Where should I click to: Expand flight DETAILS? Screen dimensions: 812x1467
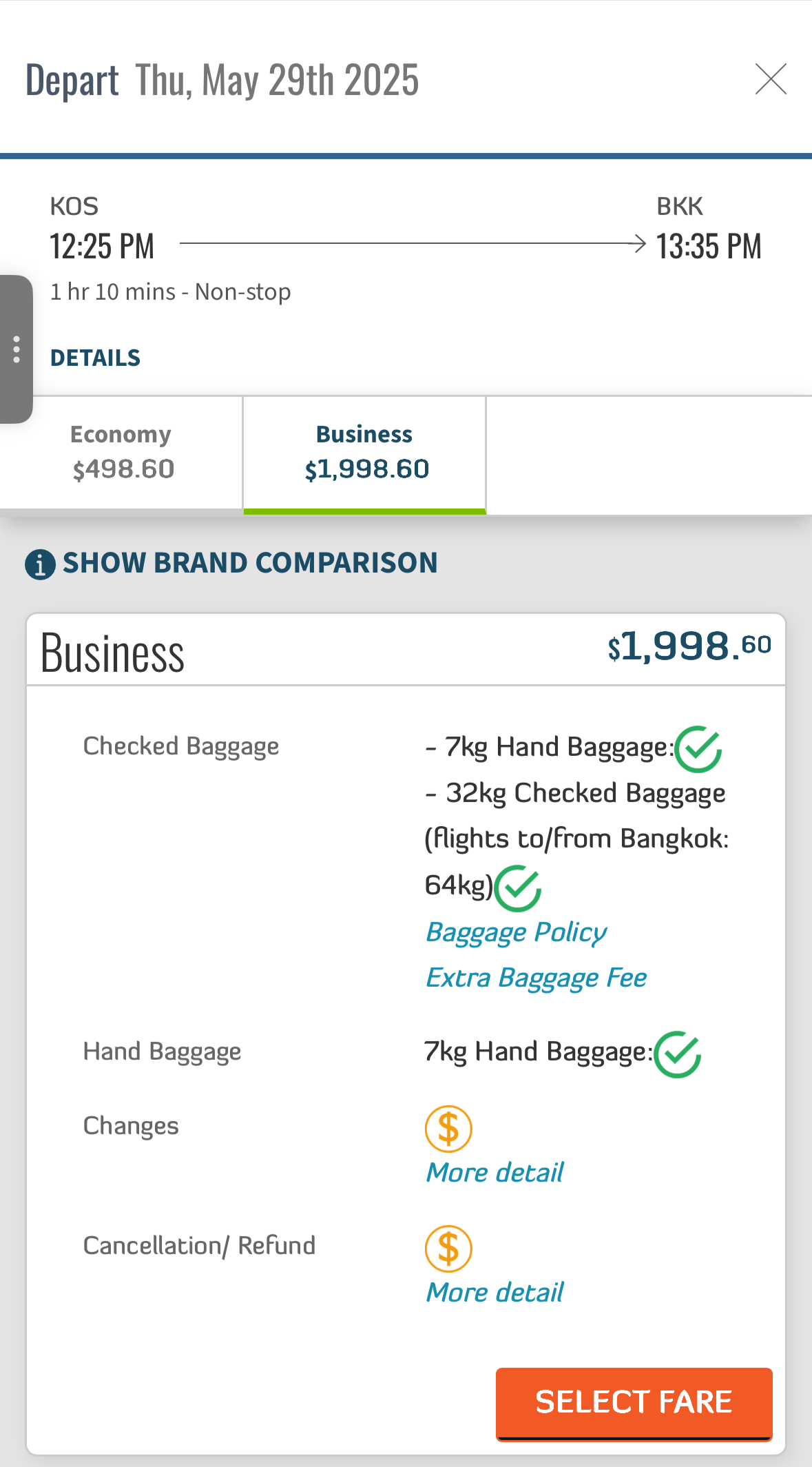coord(95,358)
